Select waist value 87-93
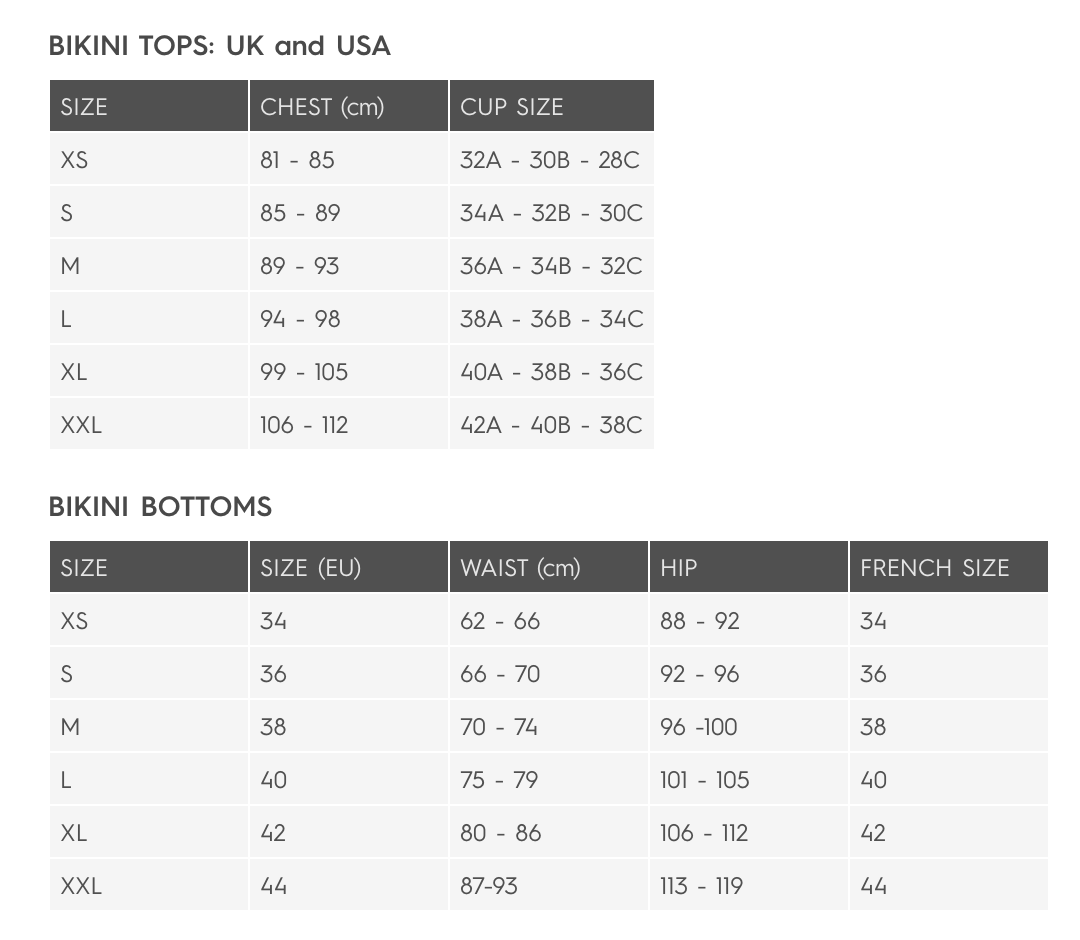1080x940 pixels. tap(489, 886)
